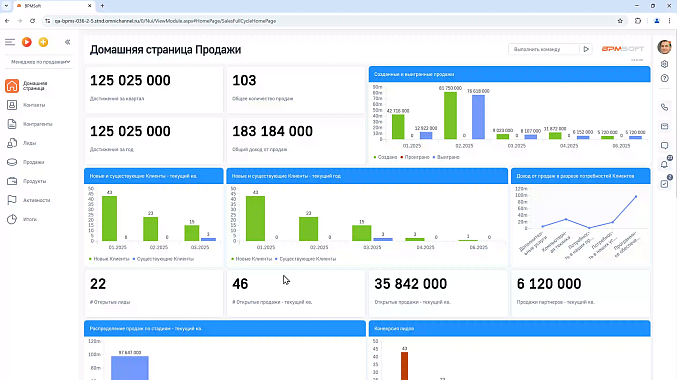Viewport: 677px width, 380px height.
Task: Click the Итоги dashboards icon
Action: point(12,219)
